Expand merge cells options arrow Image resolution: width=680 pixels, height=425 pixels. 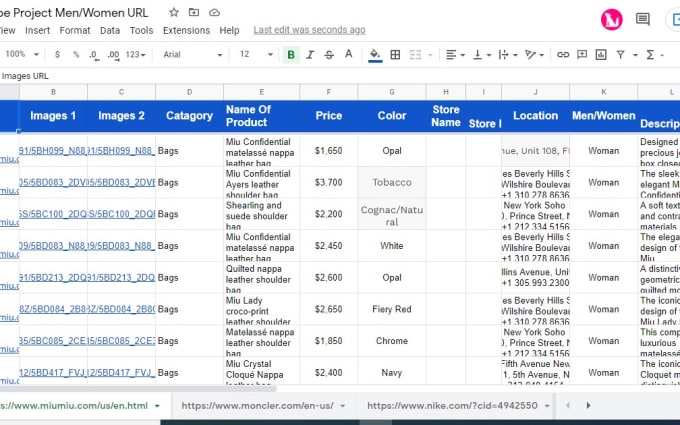click(x=430, y=55)
